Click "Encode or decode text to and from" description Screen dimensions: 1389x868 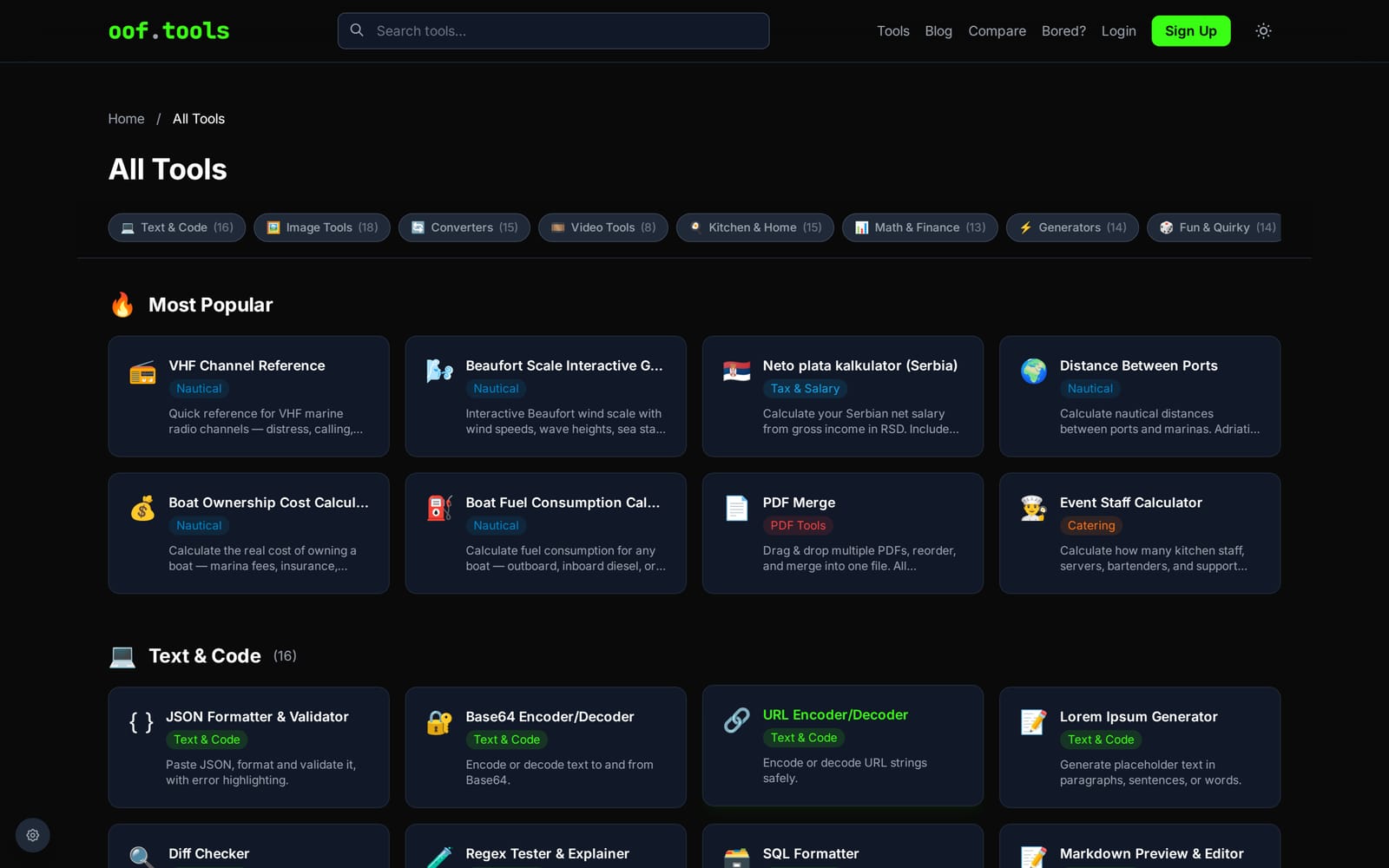[x=559, y=765]
